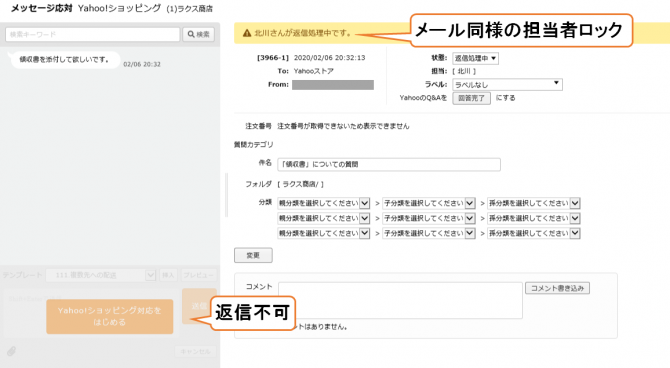Image resolution: width=670 pixels, height=368 pixels.
Task: Open third row 孫分類 dropdown
Action: point(534,233)
